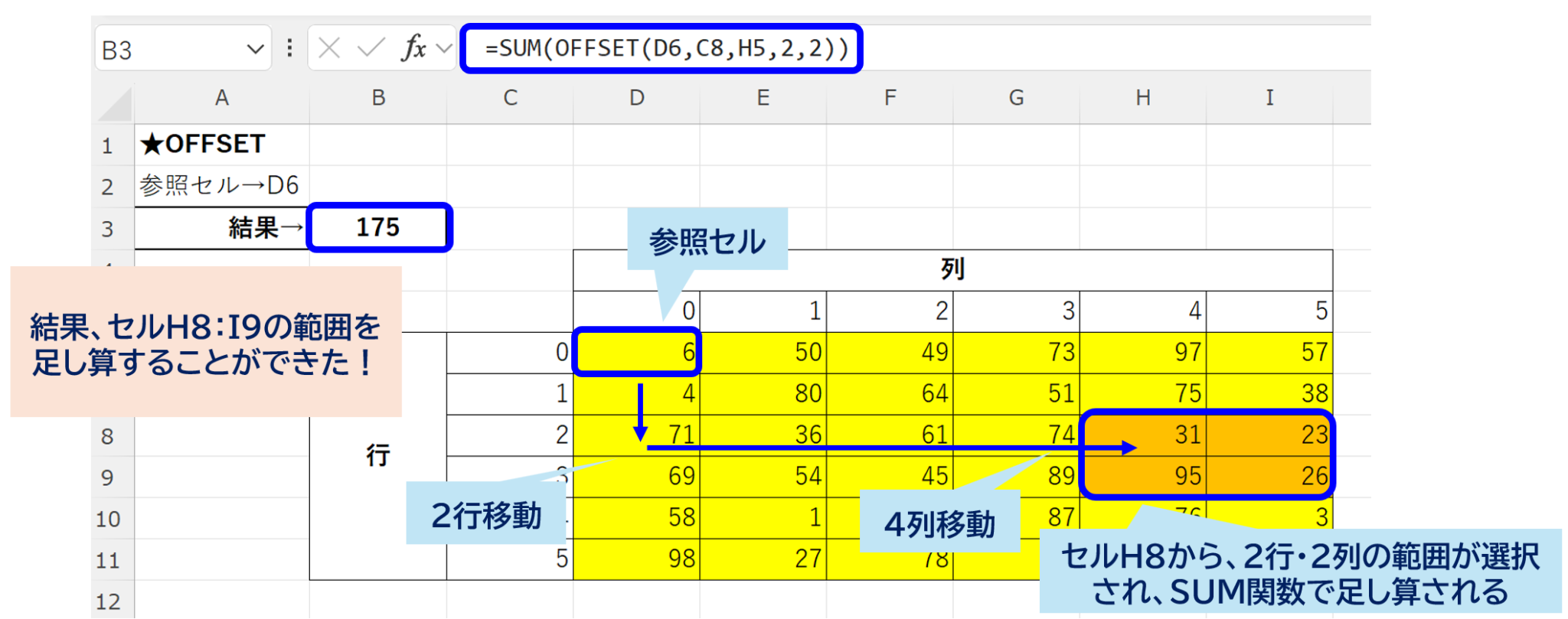Click reference cell D6 containing 6
The height and width of the screenshot is (619, 1568).
[x=636, y=353]
